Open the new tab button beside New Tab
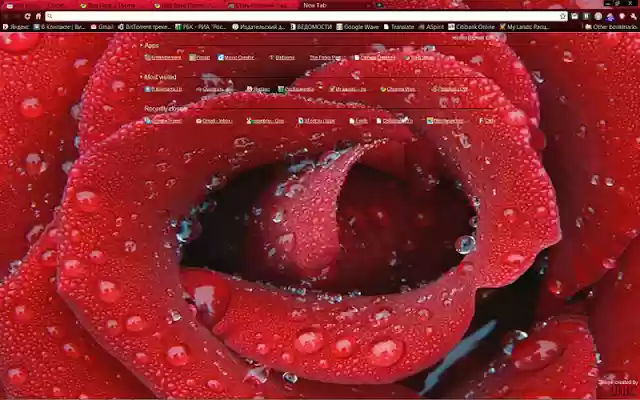The width and height of the screenshot is (640, 400). [380, 5]
